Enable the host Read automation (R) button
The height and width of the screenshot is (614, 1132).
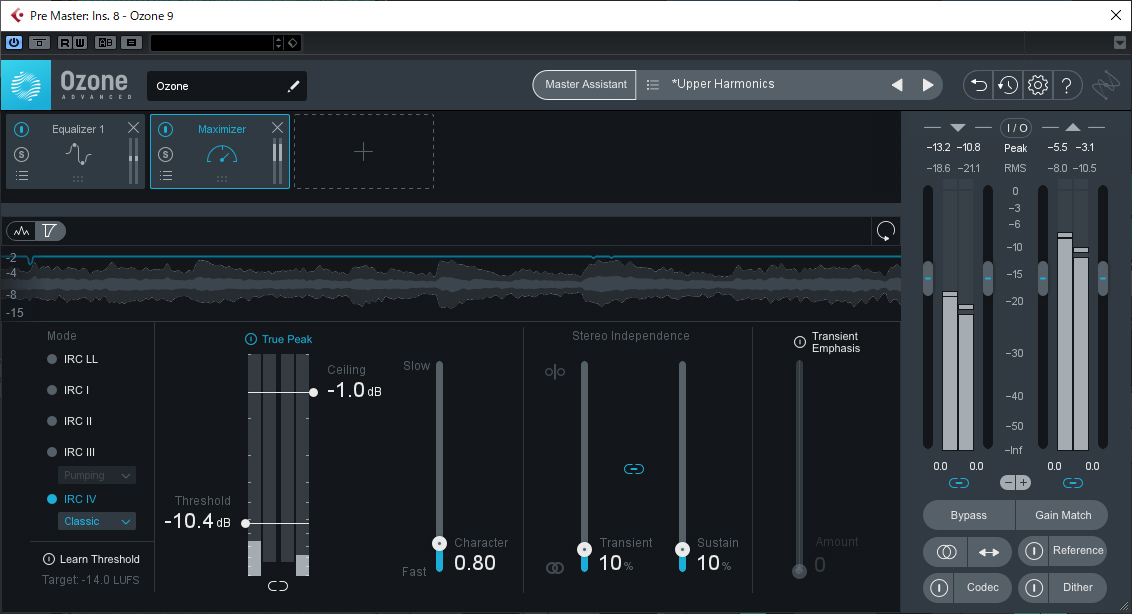coord(64,43)
